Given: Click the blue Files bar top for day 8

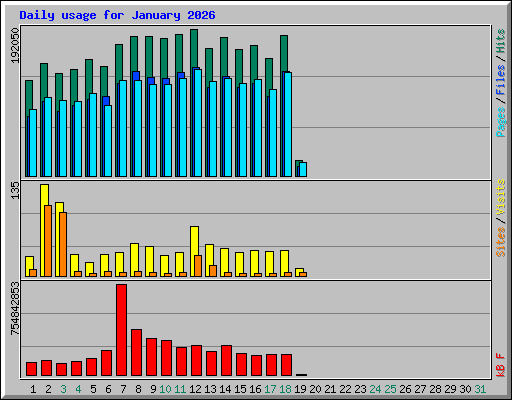Looking at the screenshot, I should click(x=136, y=75).
